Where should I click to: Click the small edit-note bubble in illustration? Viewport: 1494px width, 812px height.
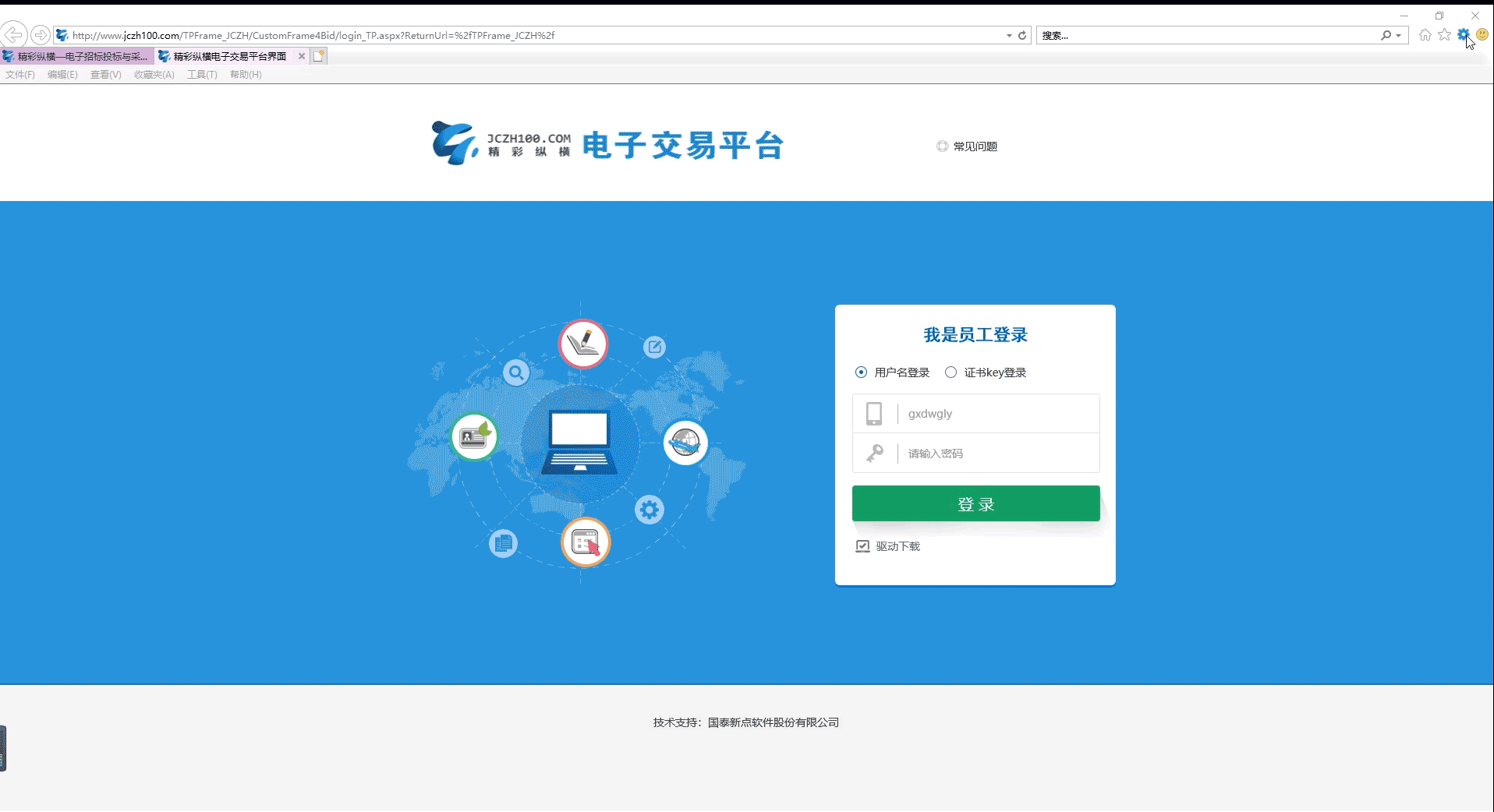point(654,347)
